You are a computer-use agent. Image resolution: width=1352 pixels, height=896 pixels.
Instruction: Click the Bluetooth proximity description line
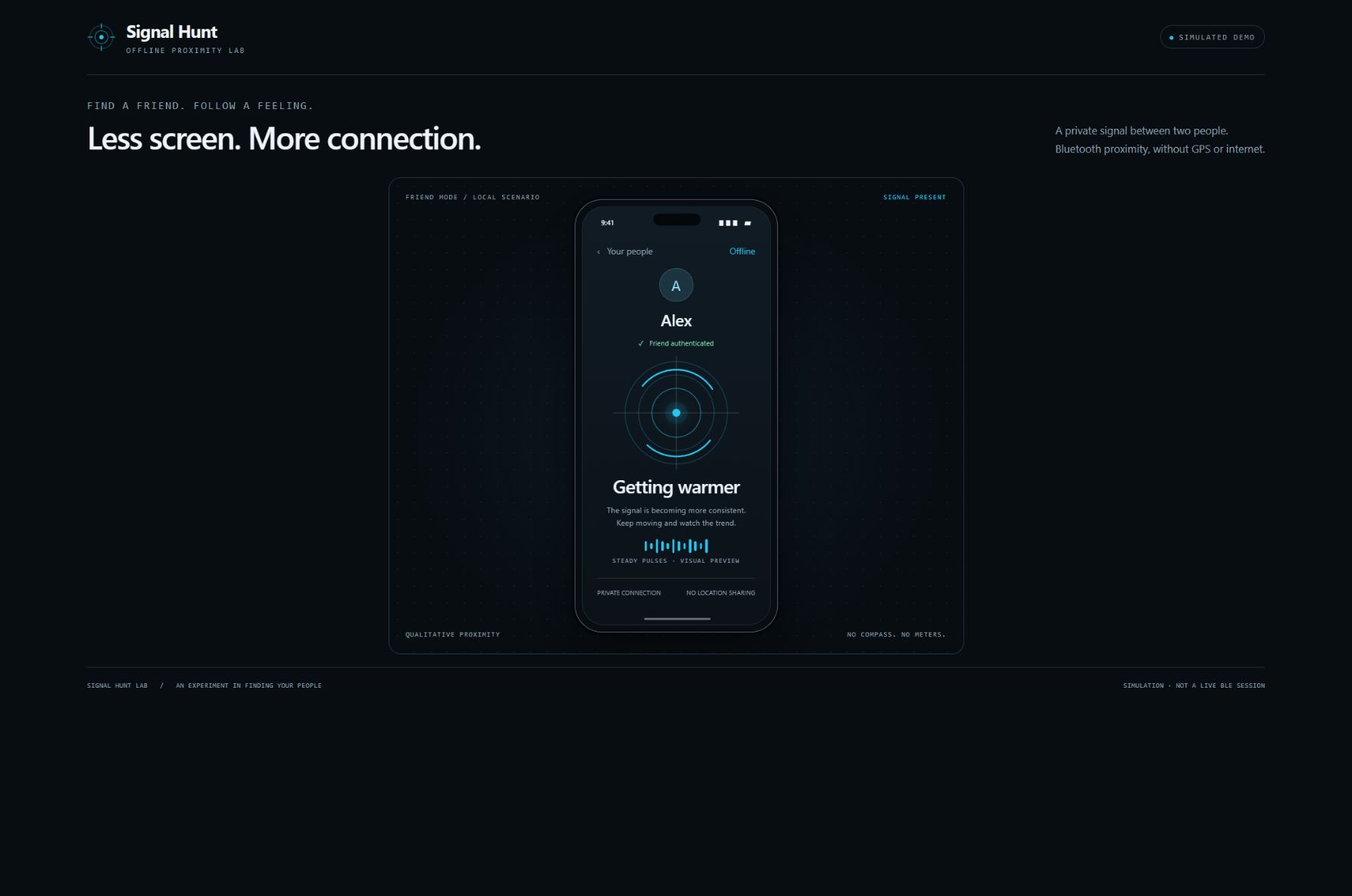(x=1160, y=149)
